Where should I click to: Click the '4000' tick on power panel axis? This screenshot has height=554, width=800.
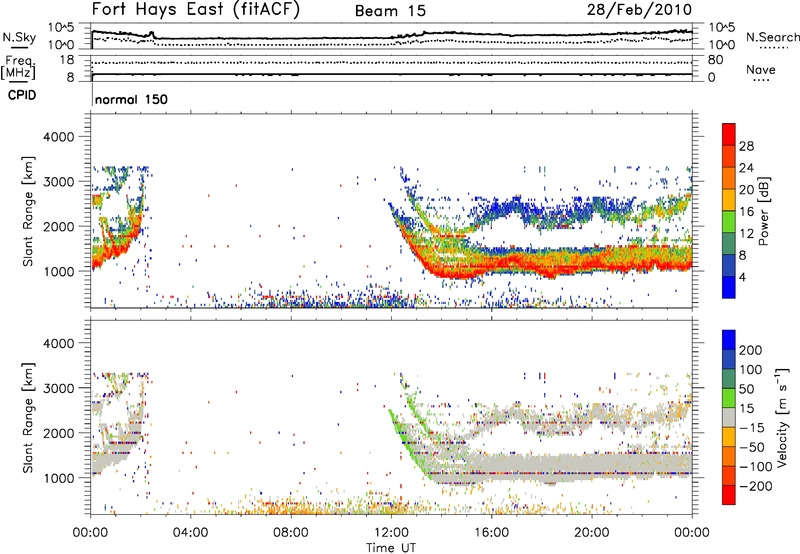click(x=58, y=137)
